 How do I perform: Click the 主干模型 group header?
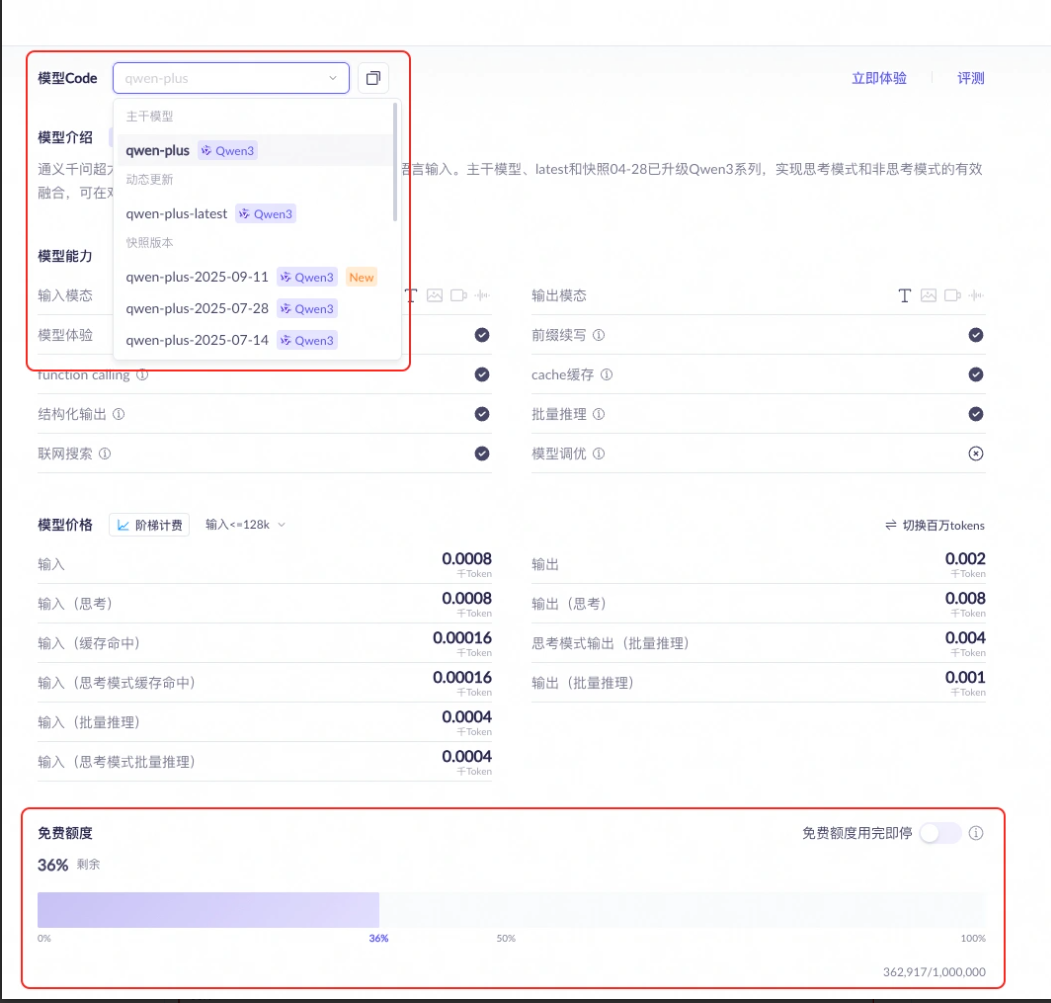click(x=149, y=116)
